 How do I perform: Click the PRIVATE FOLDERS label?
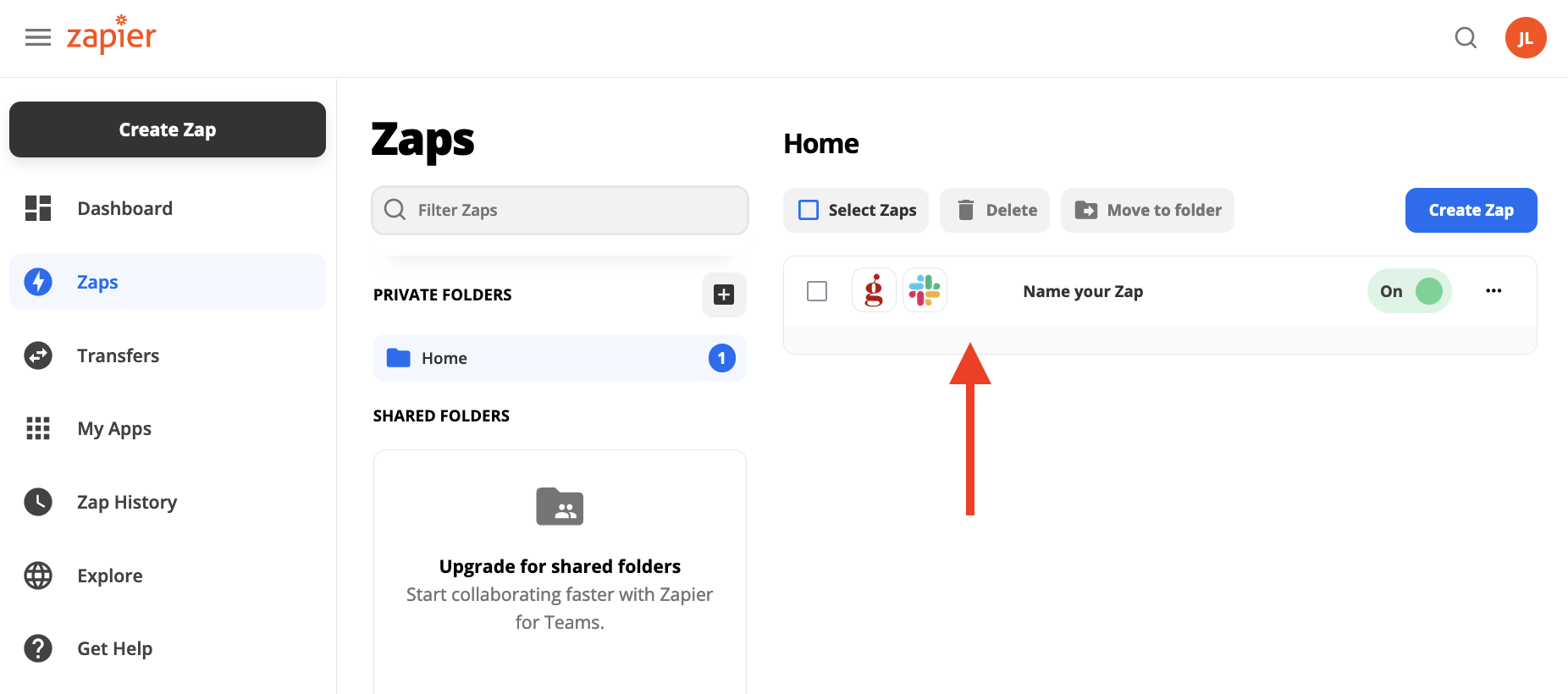(x=443, y=295)
